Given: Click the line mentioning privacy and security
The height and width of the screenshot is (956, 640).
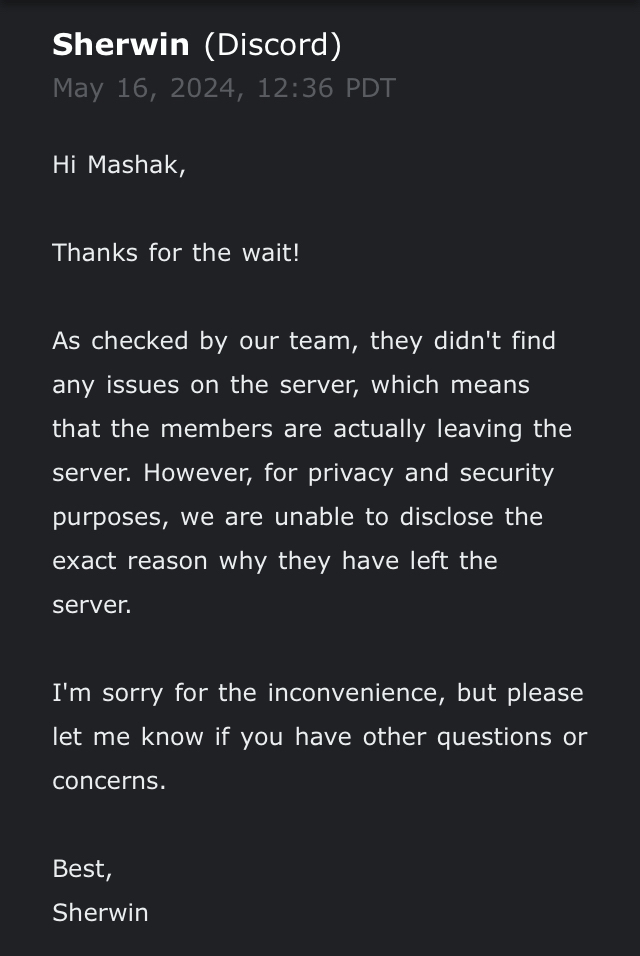Looking at the screenshot, I should click(x=303, y=473).
